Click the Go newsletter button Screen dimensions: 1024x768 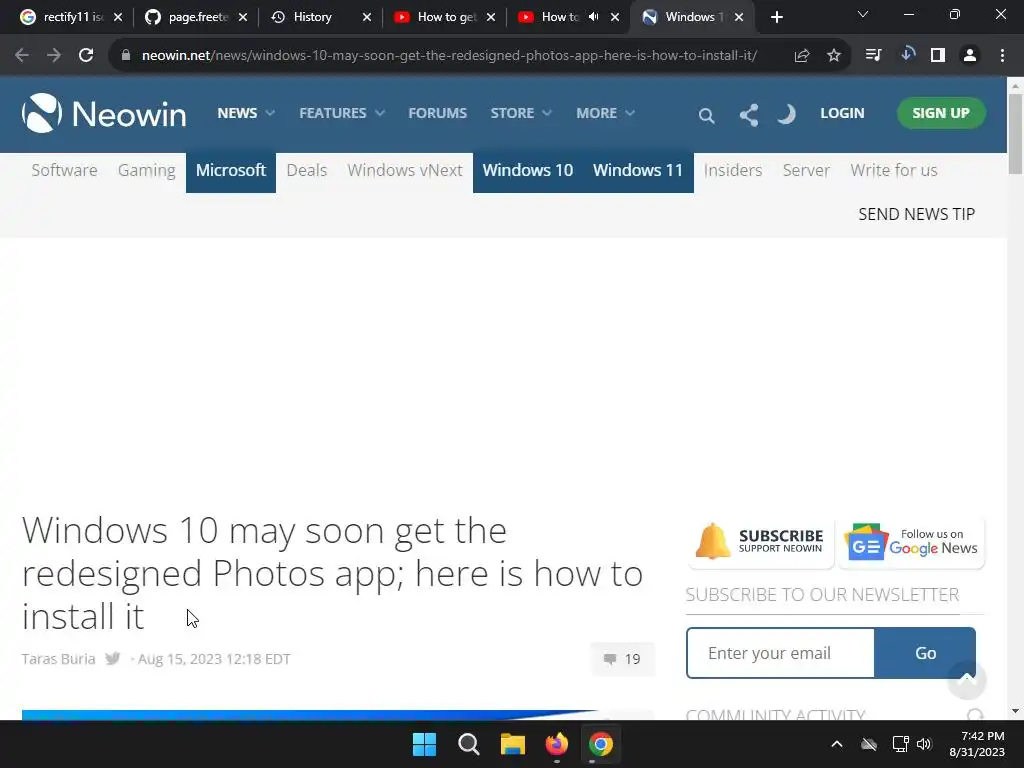(x=925, y=653)
